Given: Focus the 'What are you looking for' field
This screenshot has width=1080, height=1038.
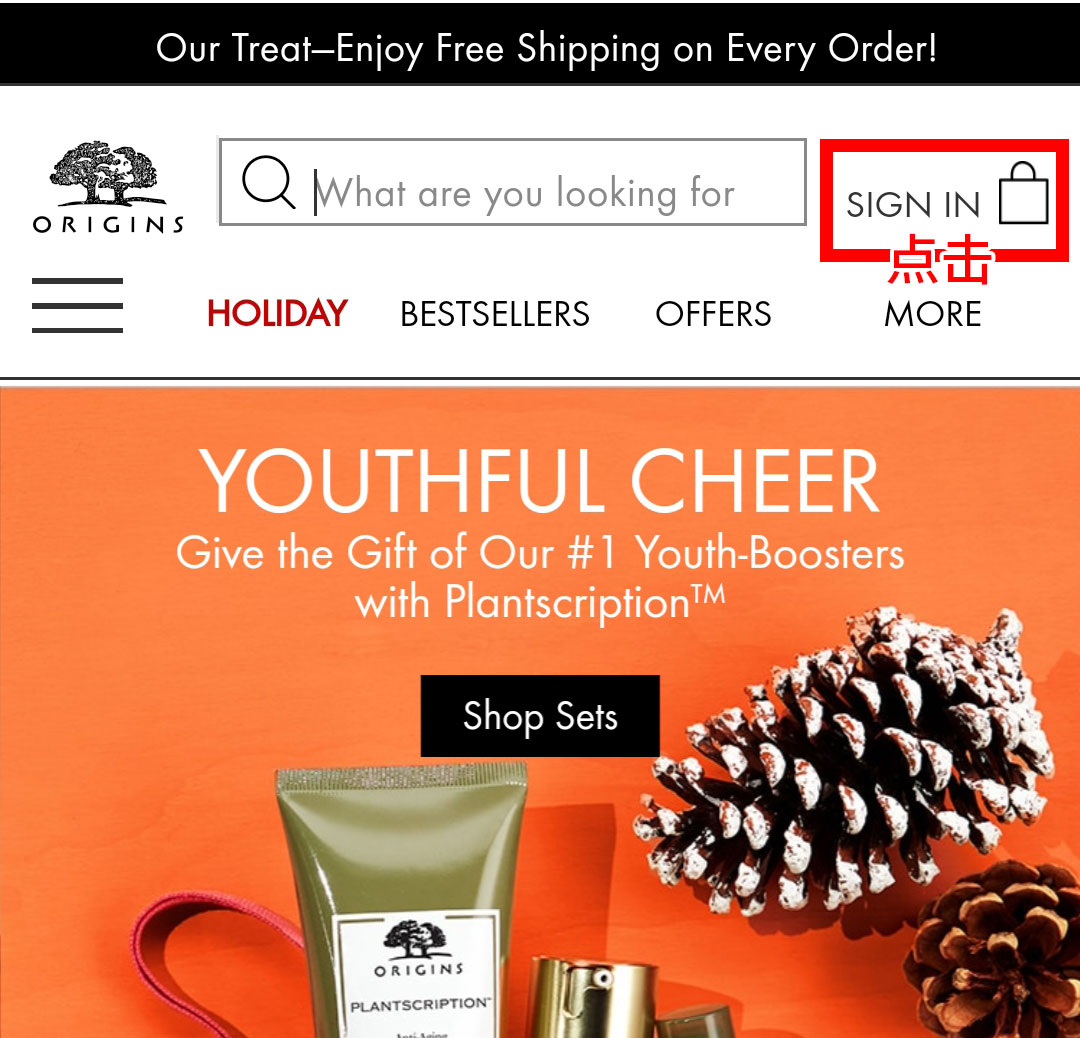Looking at the screenshot, I should (x=512, y=182).
